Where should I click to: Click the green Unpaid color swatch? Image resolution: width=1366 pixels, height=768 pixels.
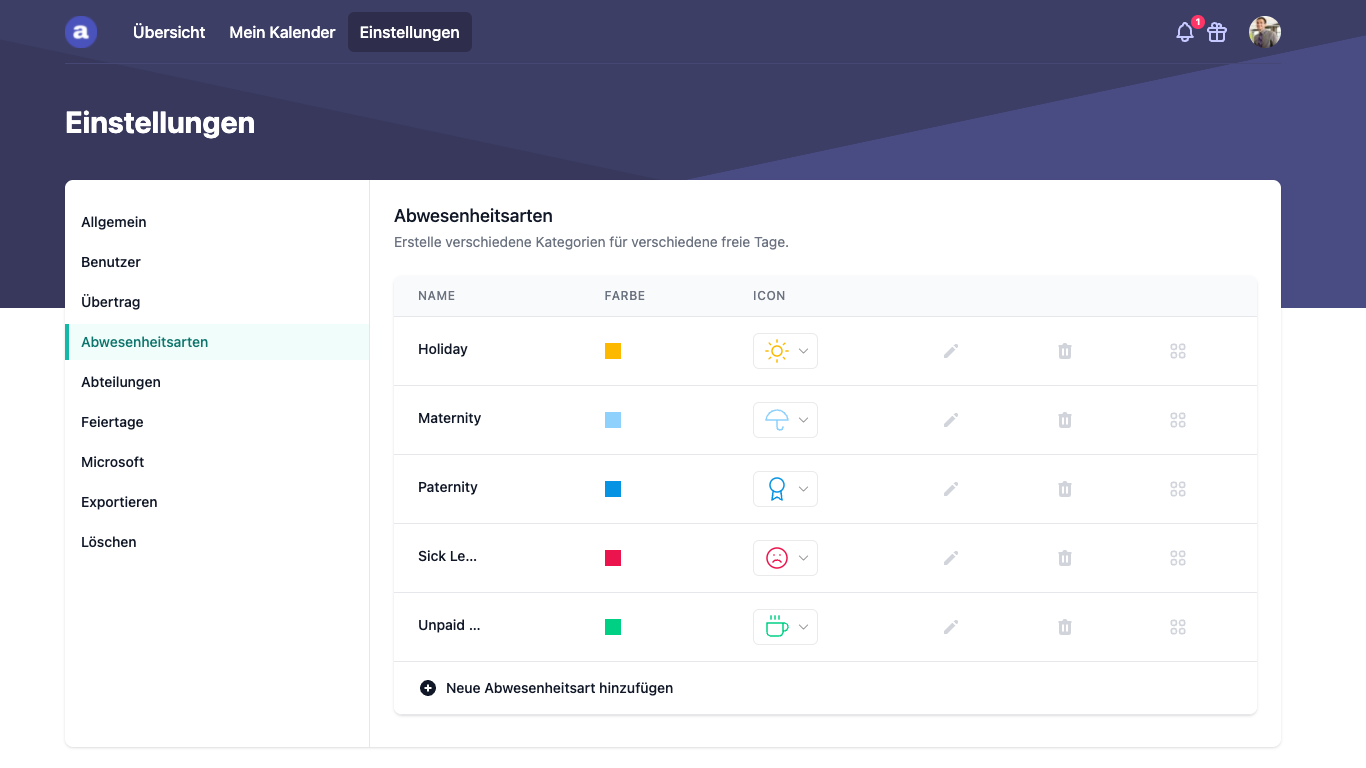(613, 627)
